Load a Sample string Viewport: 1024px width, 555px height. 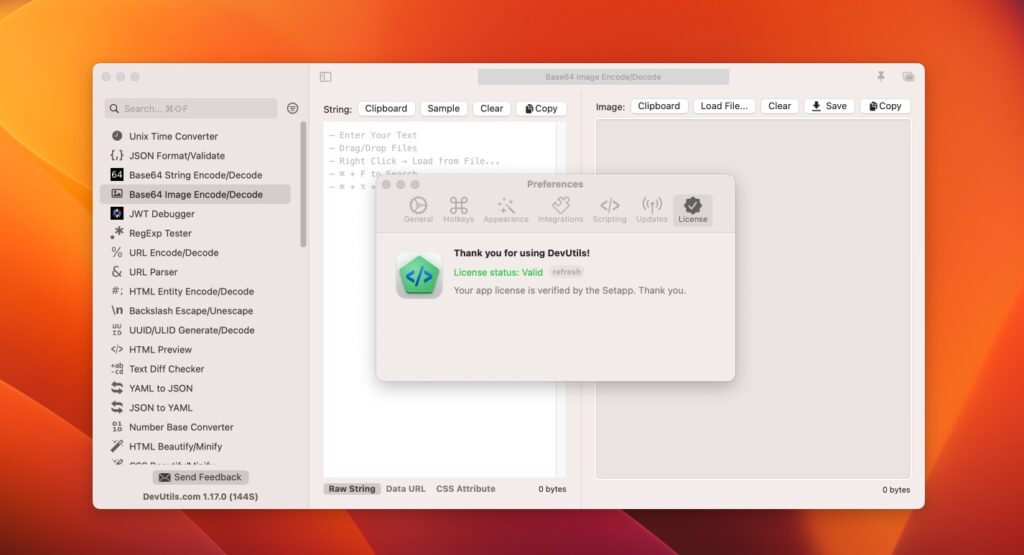pyautogui.click(x=443, y=108)
